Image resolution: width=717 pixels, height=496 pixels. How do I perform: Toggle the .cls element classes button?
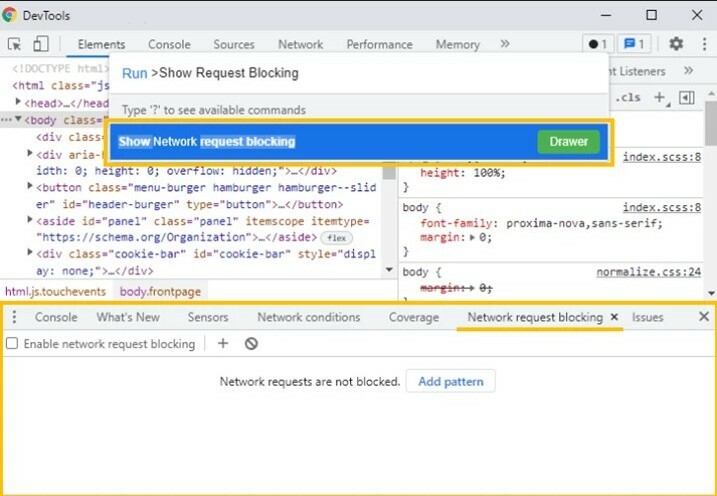(x=629, y=97)
